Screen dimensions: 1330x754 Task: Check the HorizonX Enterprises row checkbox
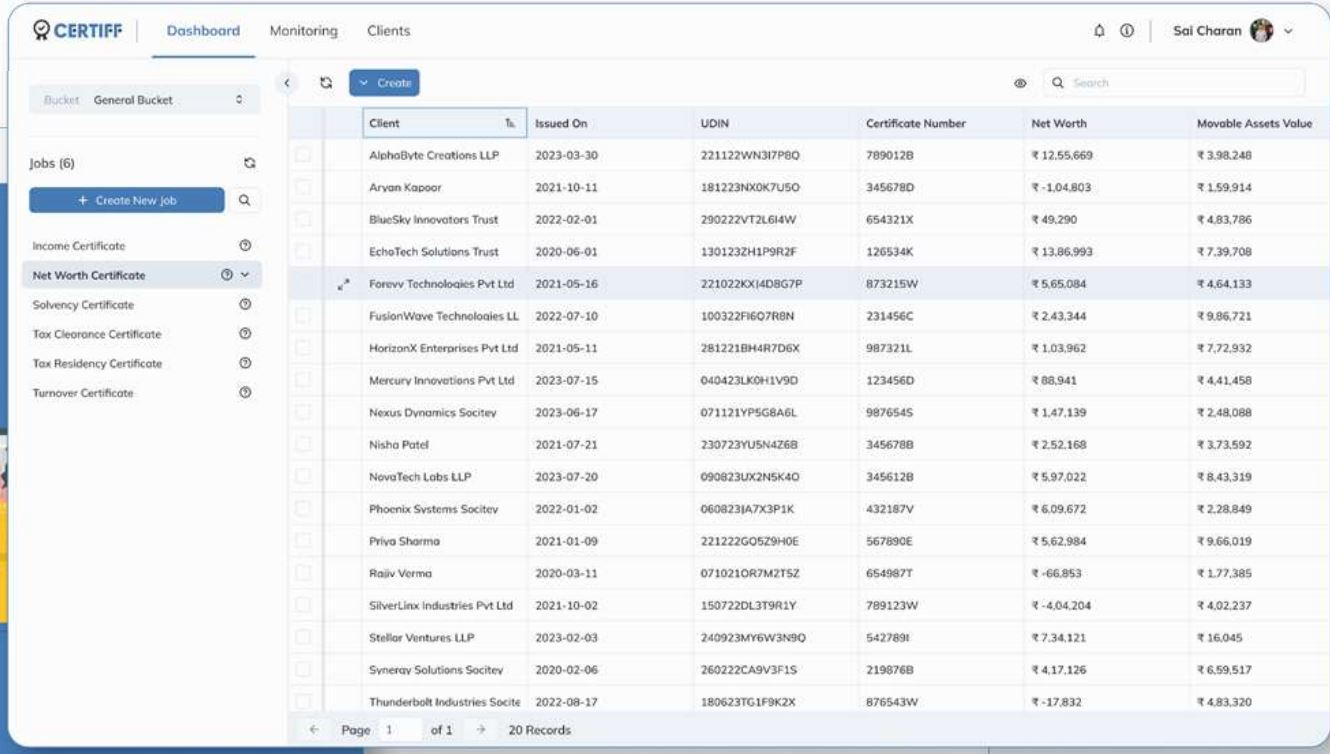click(303, 348)
